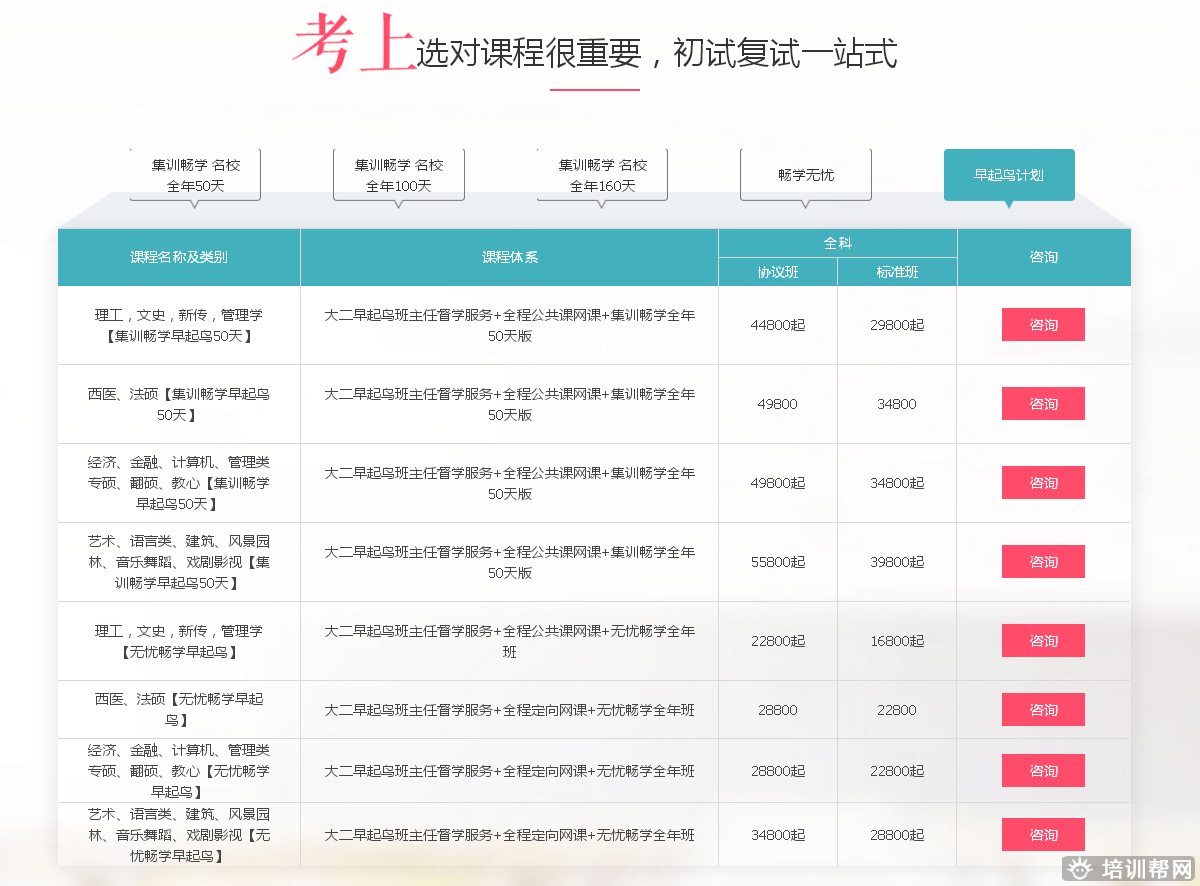Click the 全科 header cell
Viewport: 1200px width, 886px height.
837,243
